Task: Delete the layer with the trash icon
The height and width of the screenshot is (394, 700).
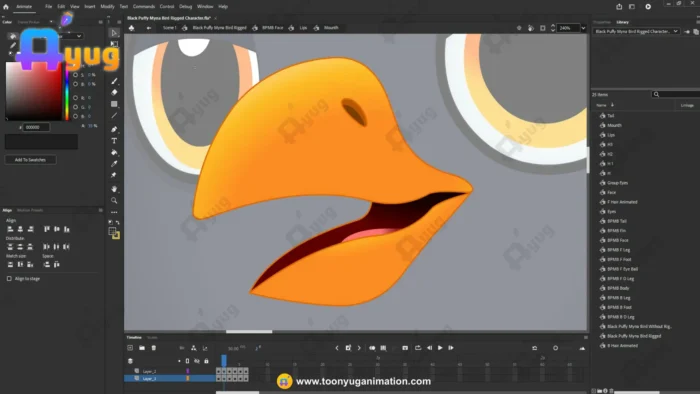Action: [x=154, y=348]
